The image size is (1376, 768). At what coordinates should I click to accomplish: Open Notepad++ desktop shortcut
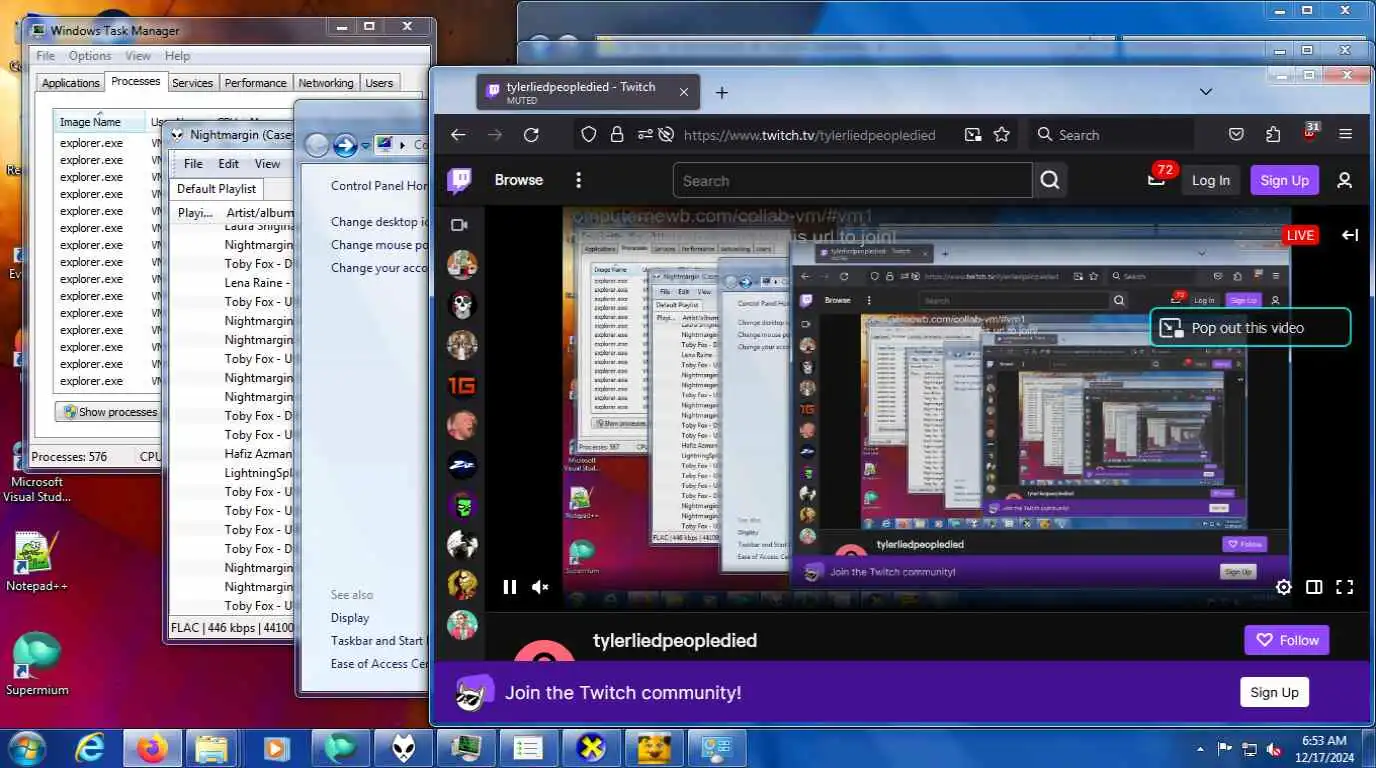click(x=37, y=561)
